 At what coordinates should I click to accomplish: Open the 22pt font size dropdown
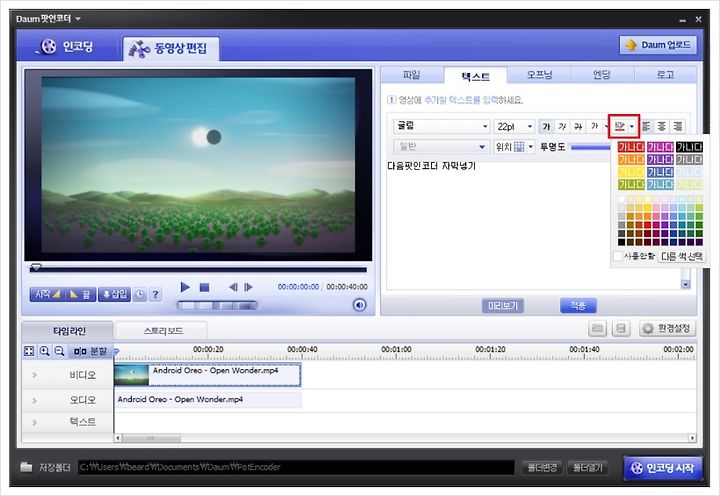tap(514, 126)
